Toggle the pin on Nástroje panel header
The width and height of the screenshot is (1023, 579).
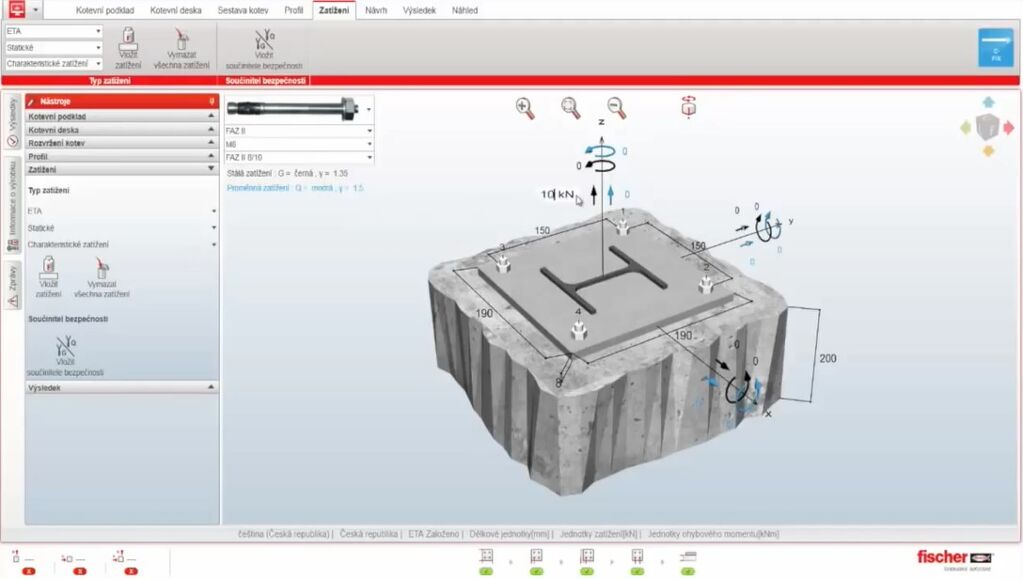tap(211, 102)
